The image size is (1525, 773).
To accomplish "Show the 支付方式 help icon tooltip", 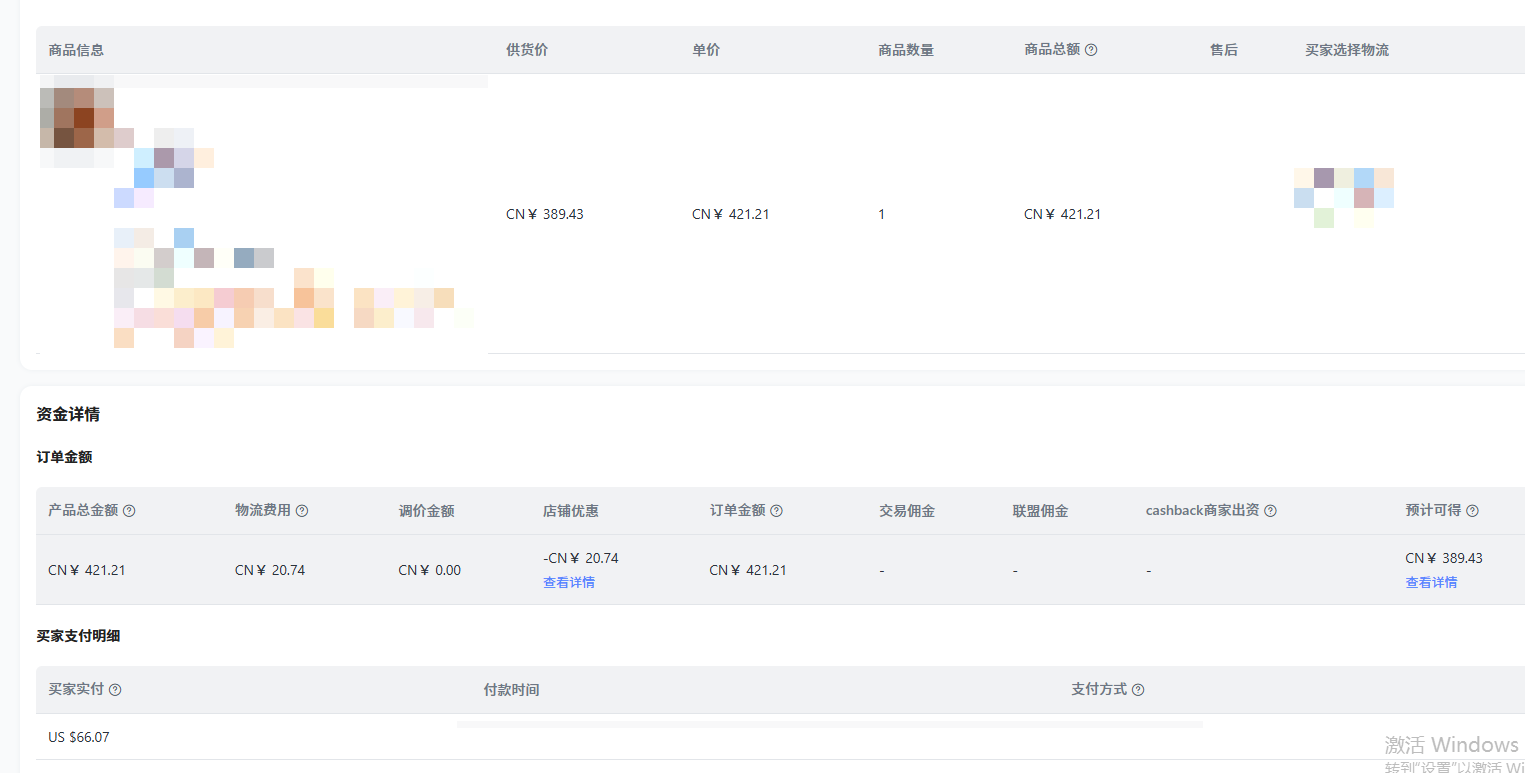I will [1138, 690].
